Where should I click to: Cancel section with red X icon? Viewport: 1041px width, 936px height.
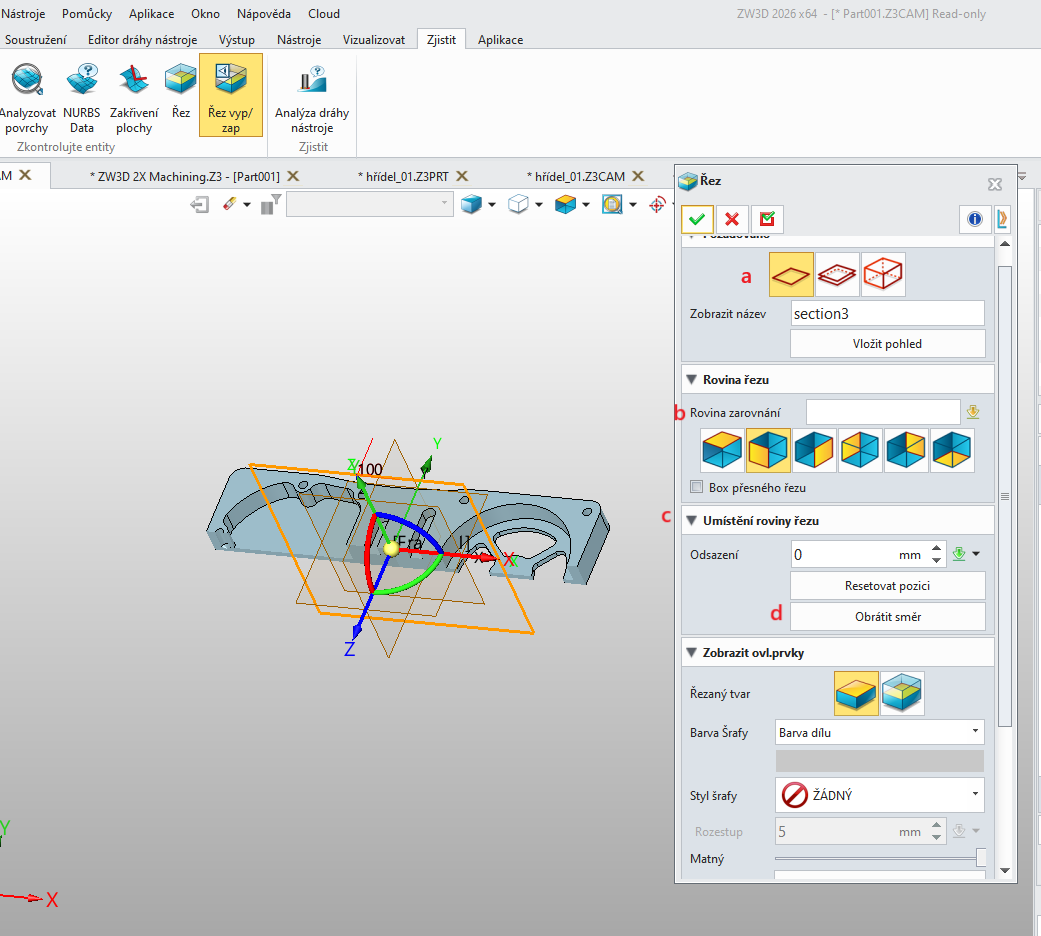[x=732, y=219]
